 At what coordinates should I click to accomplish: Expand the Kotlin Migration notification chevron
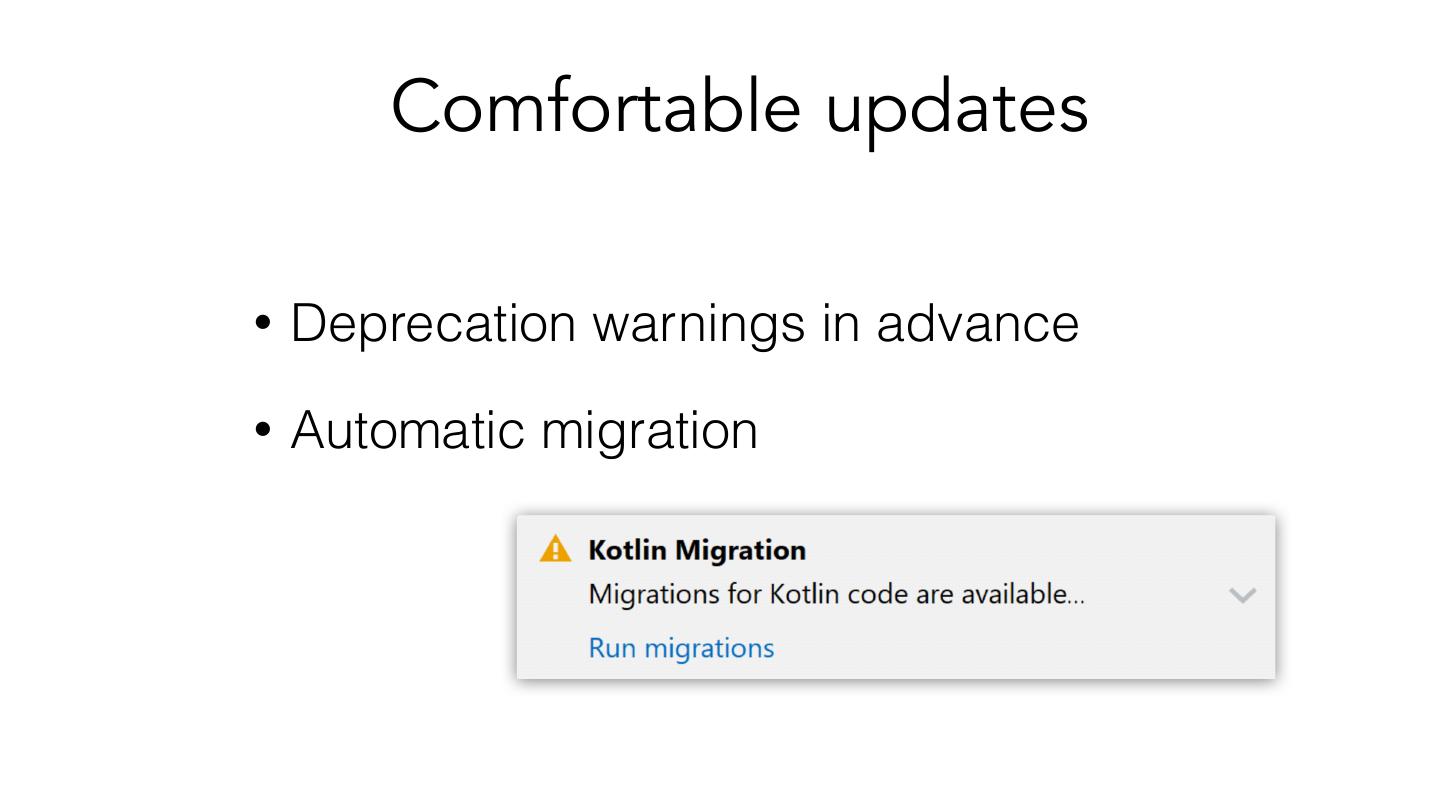1242,595
